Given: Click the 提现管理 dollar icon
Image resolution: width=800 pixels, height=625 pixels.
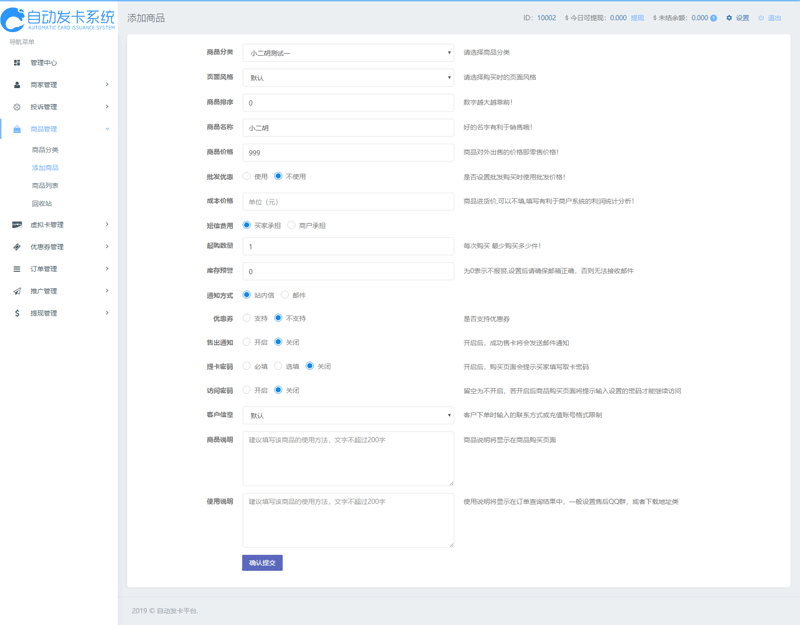Looking at the screenshot, I should (17, 313).
